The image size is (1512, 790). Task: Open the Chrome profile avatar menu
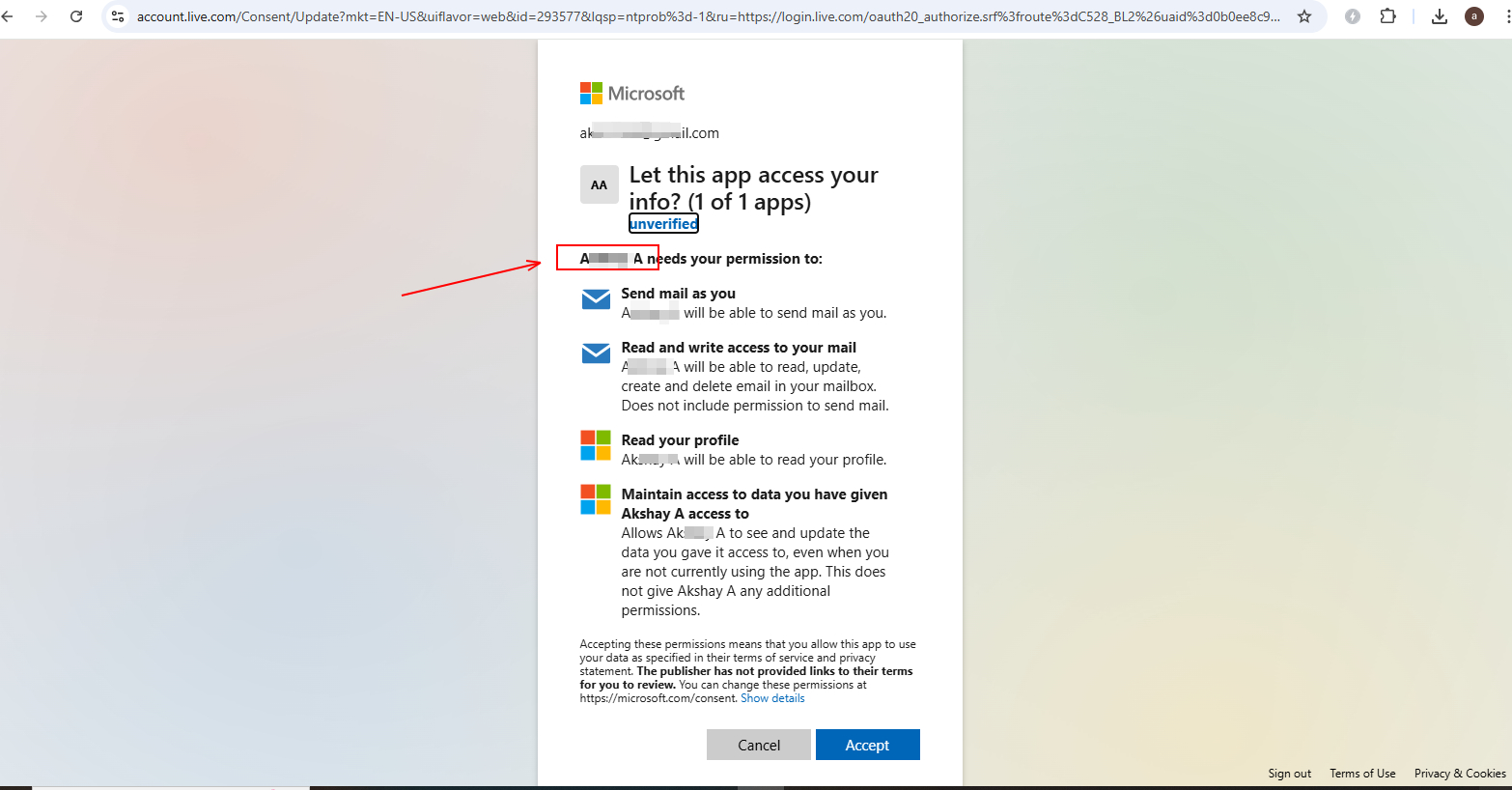[1474, 16]
